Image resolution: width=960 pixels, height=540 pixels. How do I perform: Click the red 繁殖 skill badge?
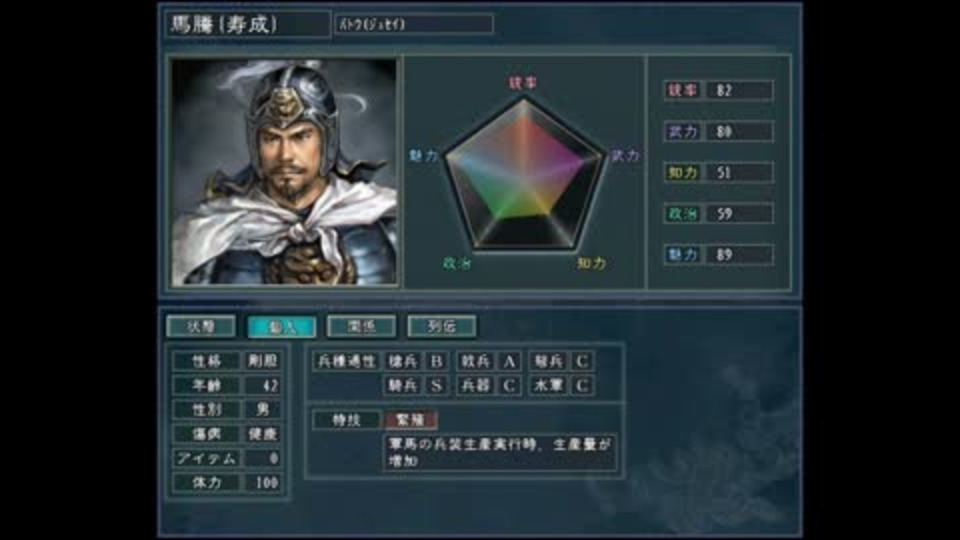tap(410, 420)
